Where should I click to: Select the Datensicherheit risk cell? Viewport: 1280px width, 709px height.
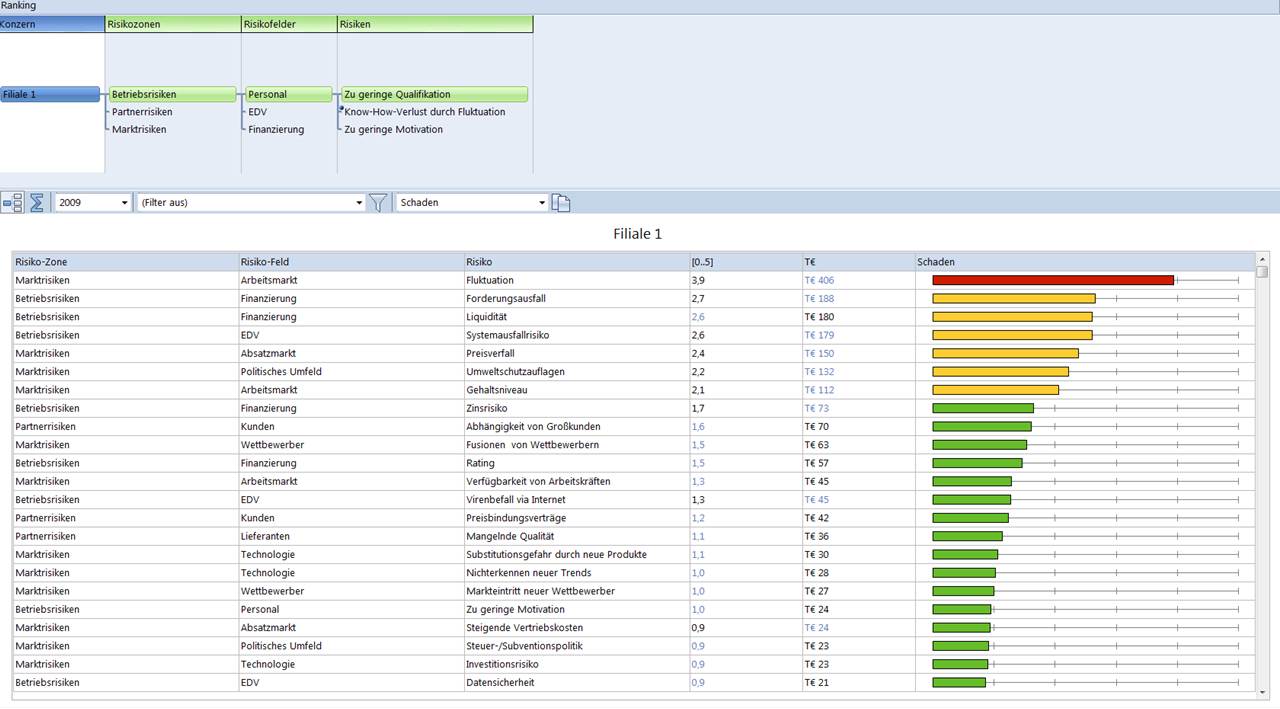pos(576,682)
